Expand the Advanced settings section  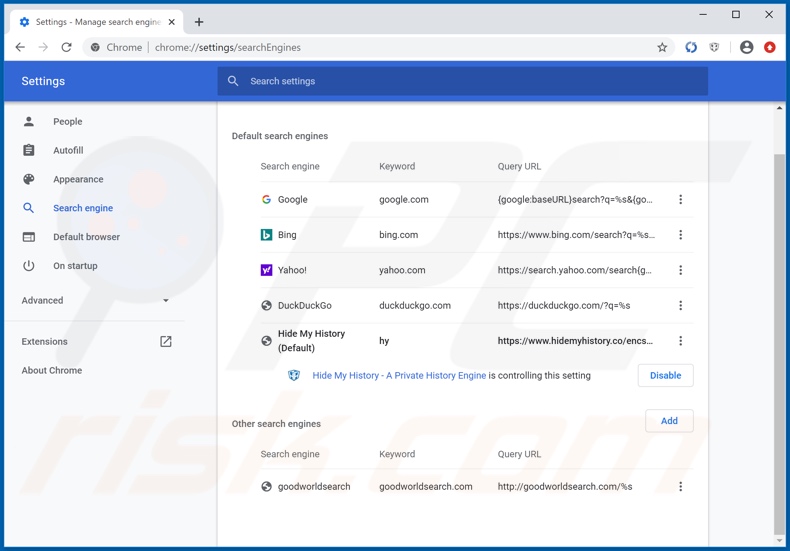pos(95,300)
